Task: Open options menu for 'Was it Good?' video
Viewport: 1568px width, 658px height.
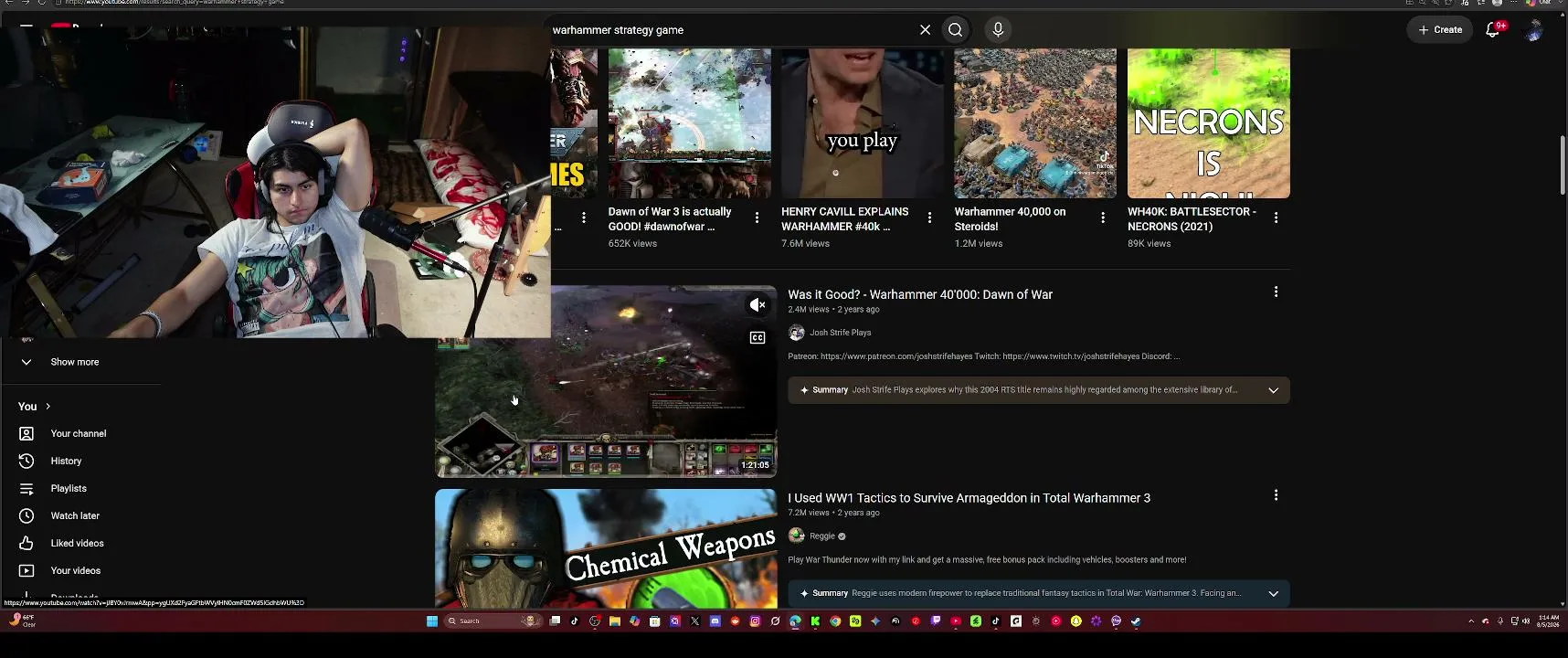Action: [x=1276, y=292]
